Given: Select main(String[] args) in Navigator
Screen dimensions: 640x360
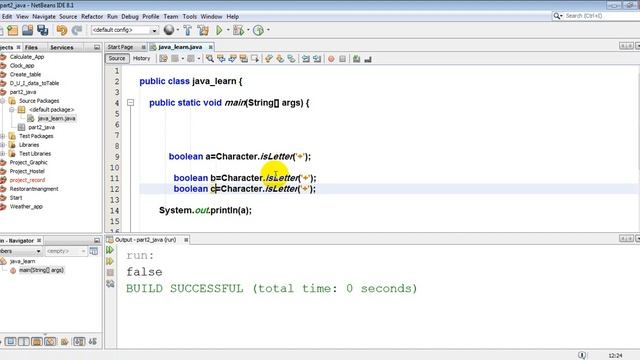Looking at the screenshot, I should coord(41,270).
